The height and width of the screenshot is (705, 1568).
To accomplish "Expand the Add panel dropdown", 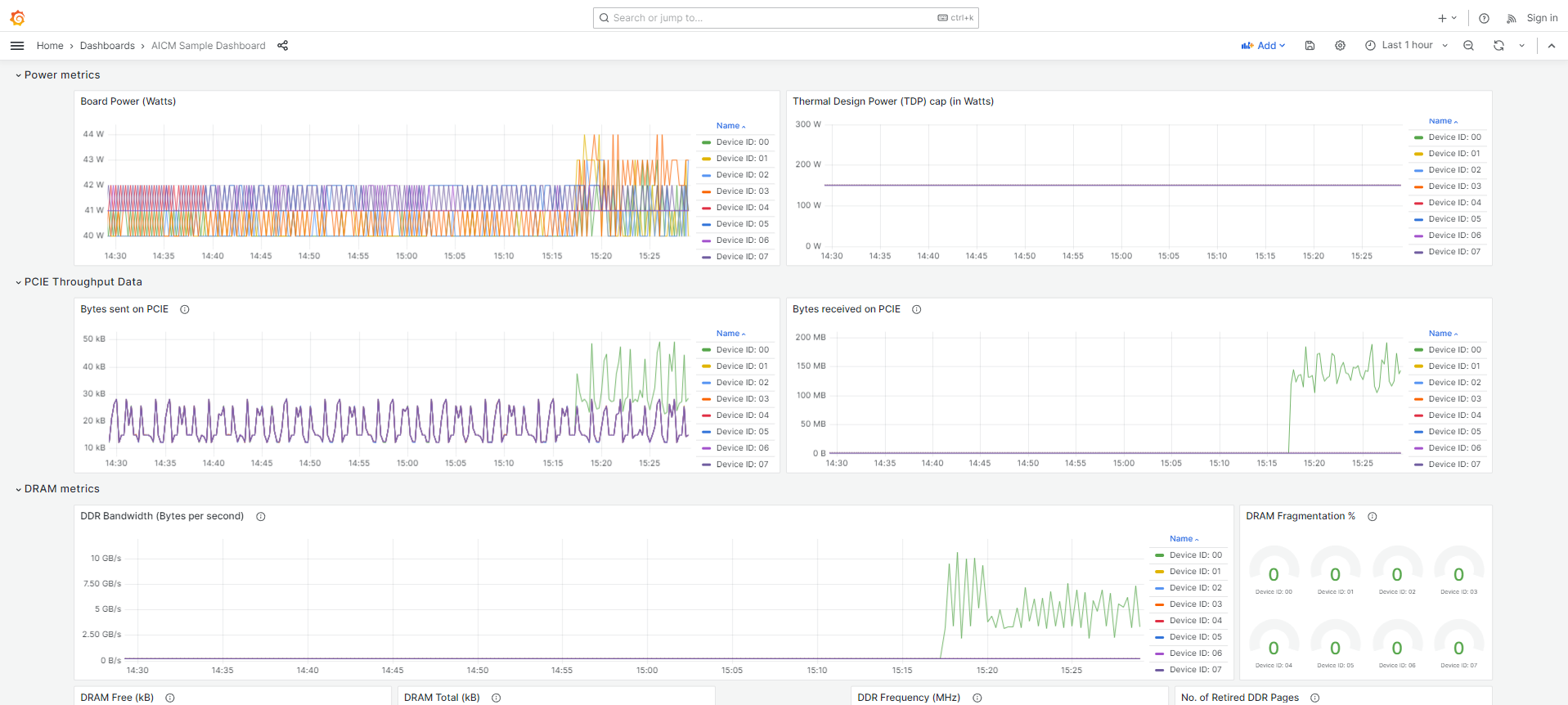I will click(1263, 46).
